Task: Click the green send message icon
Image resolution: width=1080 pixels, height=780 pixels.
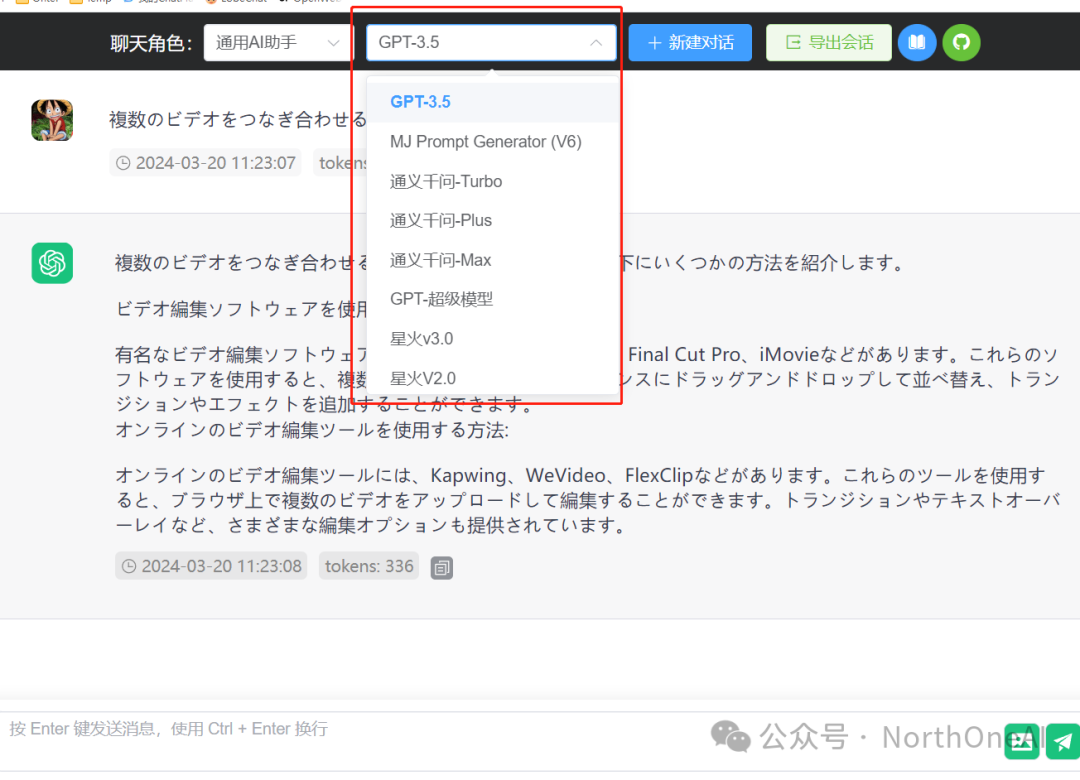Action: (1063, 741)
